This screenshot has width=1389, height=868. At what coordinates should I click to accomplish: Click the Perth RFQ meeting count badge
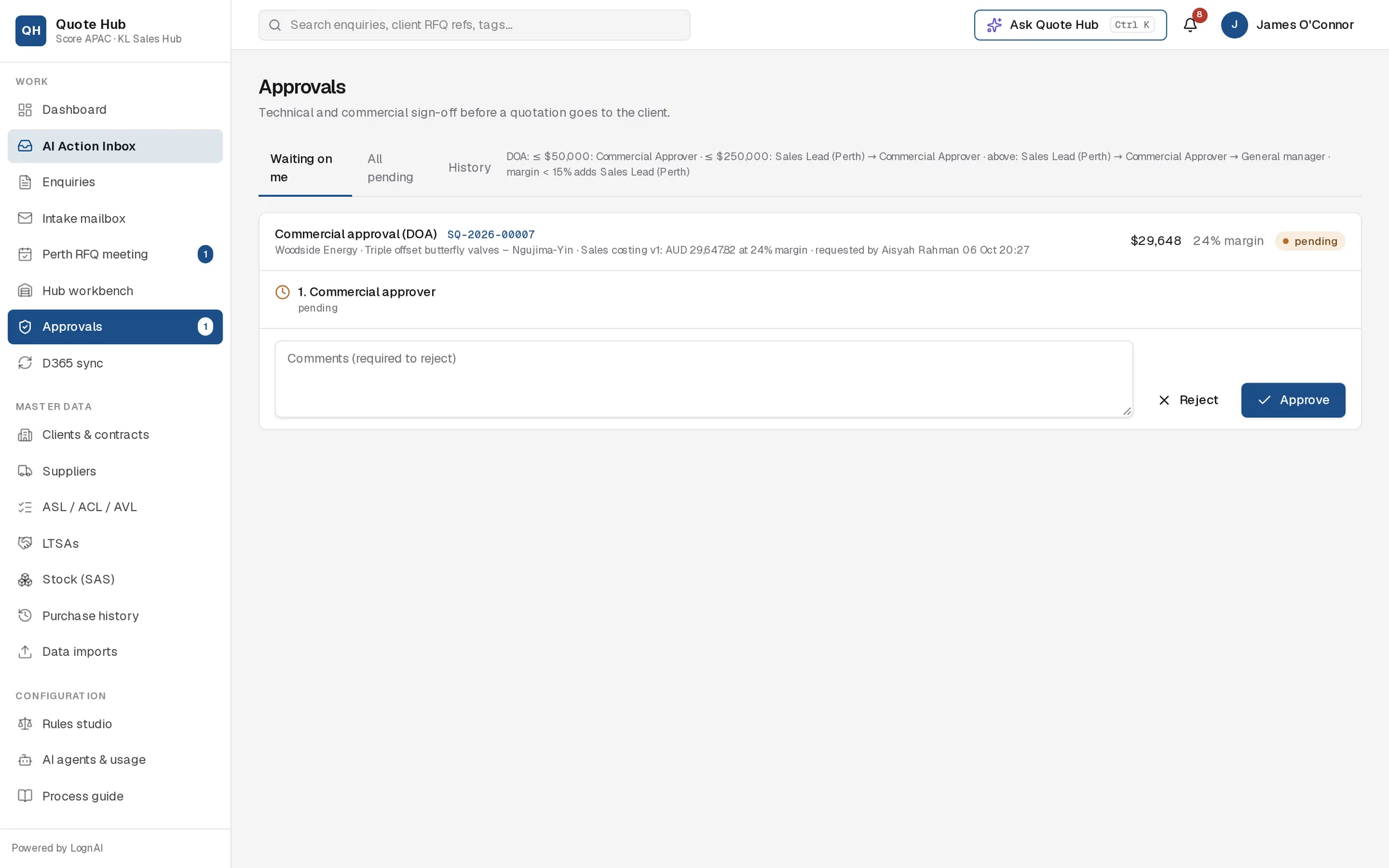(x=205, y=255)
